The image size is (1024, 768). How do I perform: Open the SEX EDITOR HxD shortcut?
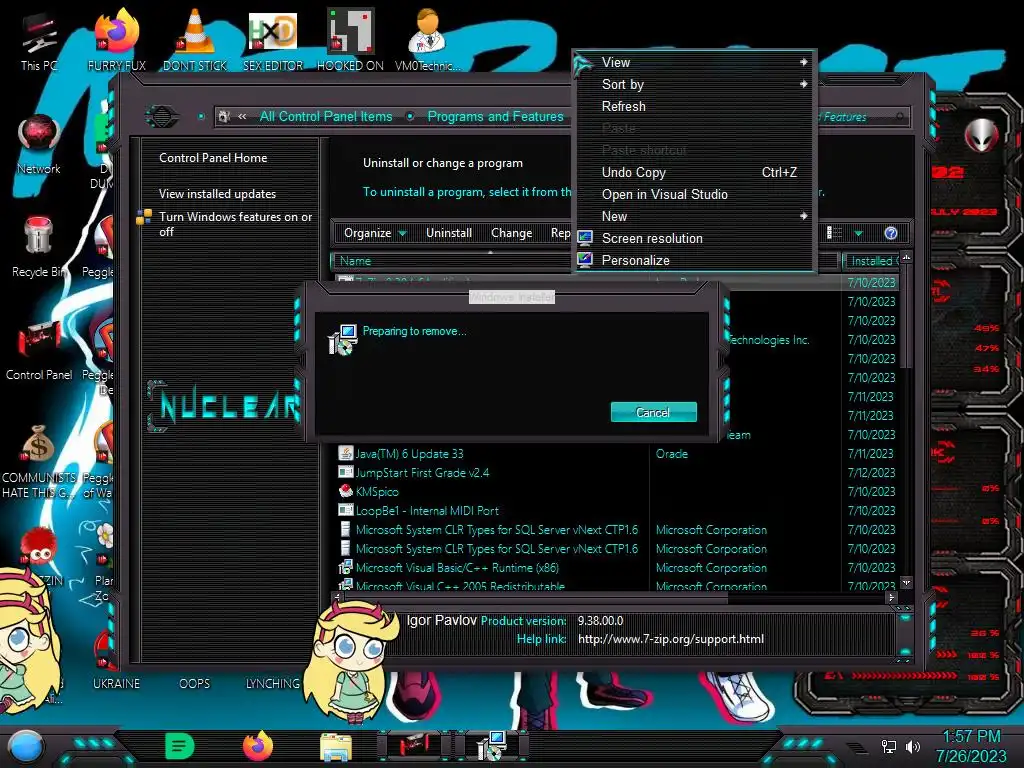point(273,40)
